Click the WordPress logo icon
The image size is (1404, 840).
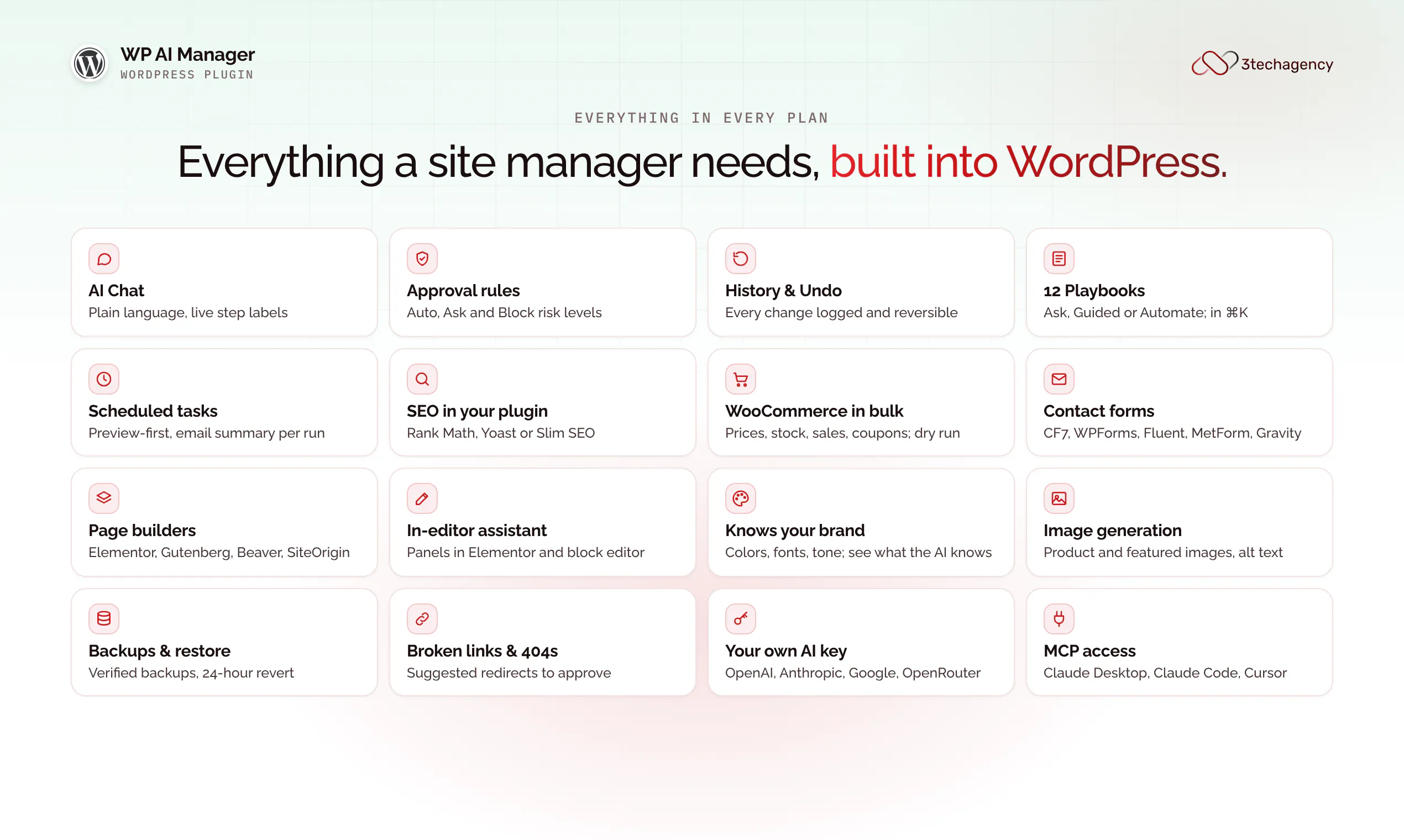(x=90, y=64)
